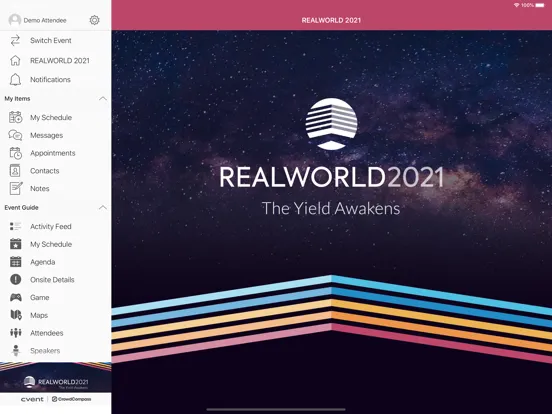Click the Switch Event arrows icon
This screenshot has width=552, height=414.
(x=15, y=40)
